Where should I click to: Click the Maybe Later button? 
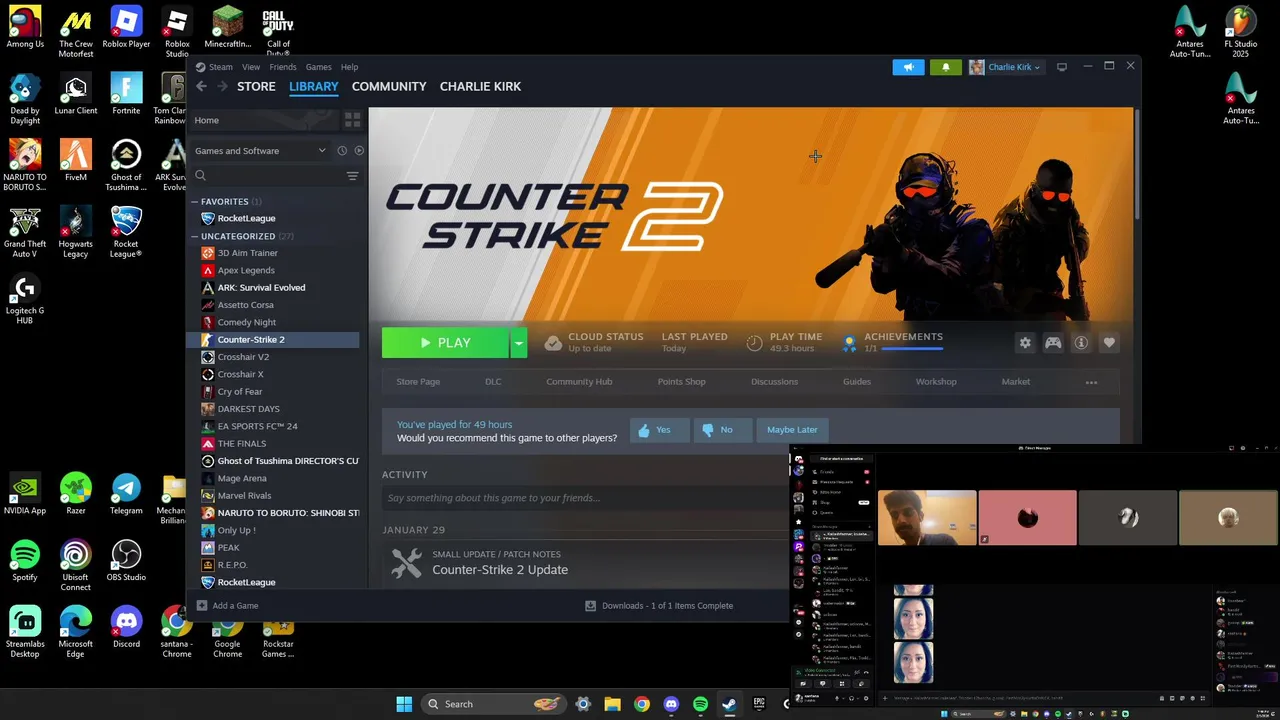point(792,430)
